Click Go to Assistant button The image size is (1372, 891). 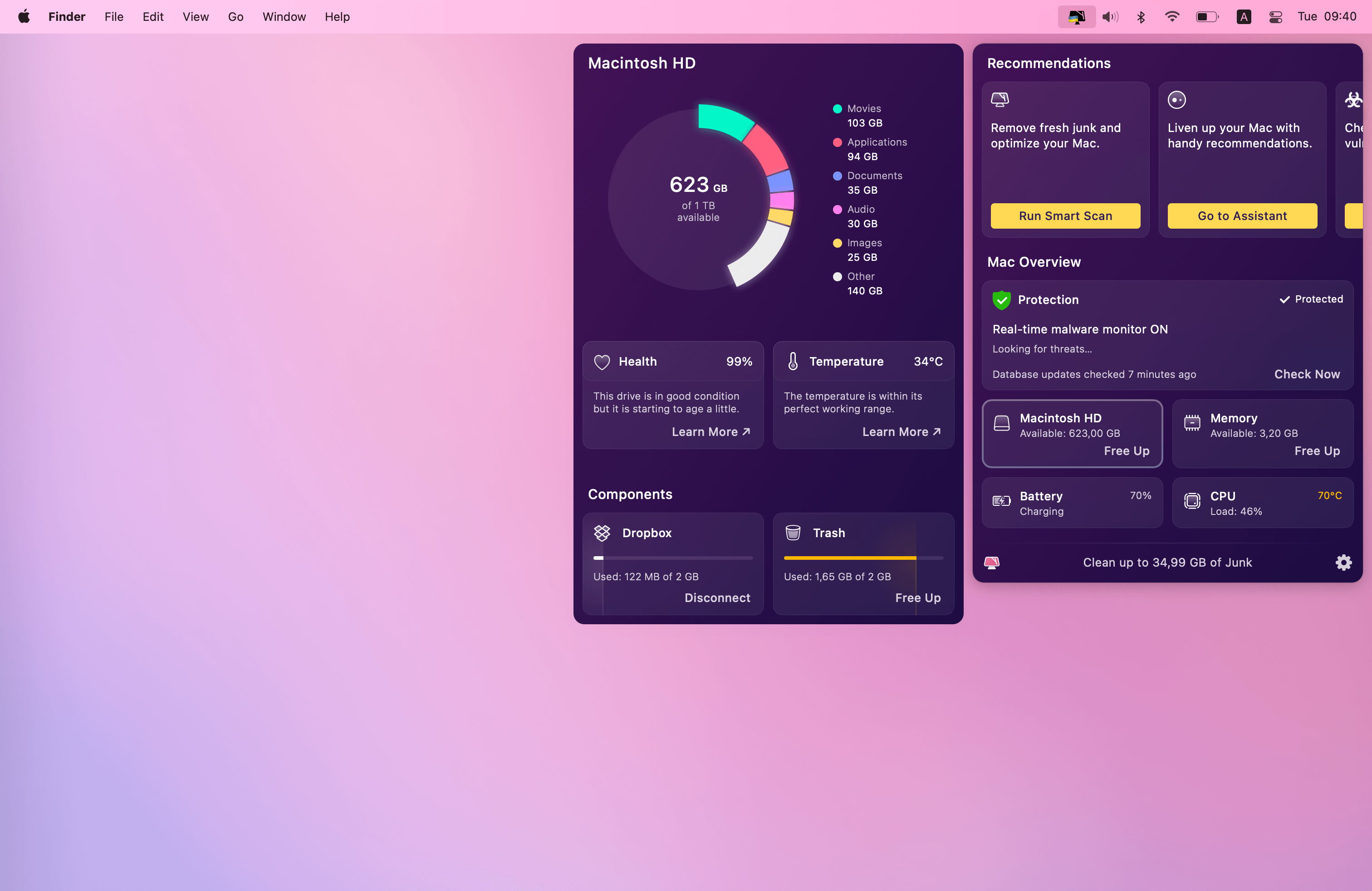click(x=1242, y=215)
